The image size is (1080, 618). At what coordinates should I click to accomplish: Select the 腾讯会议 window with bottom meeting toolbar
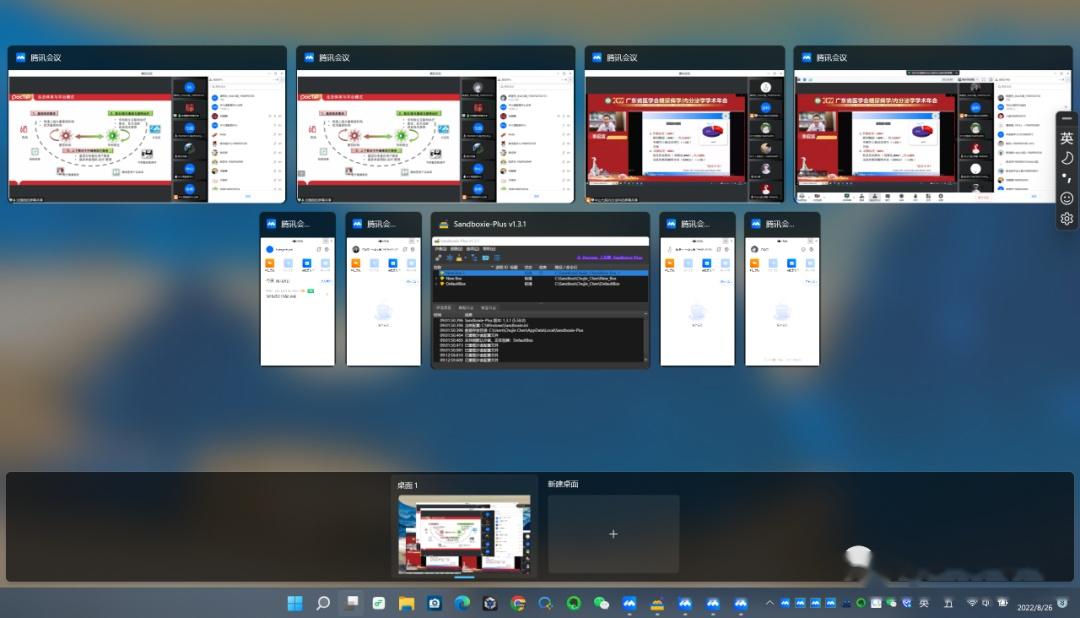pos(933,125)
